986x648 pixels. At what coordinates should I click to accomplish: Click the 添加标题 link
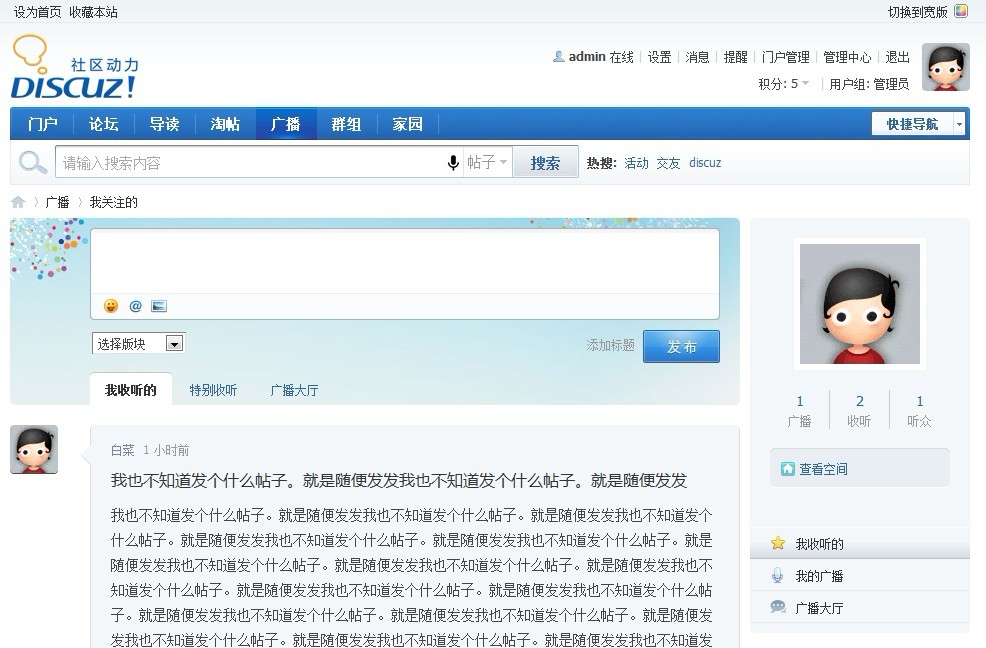coord(610,345)
